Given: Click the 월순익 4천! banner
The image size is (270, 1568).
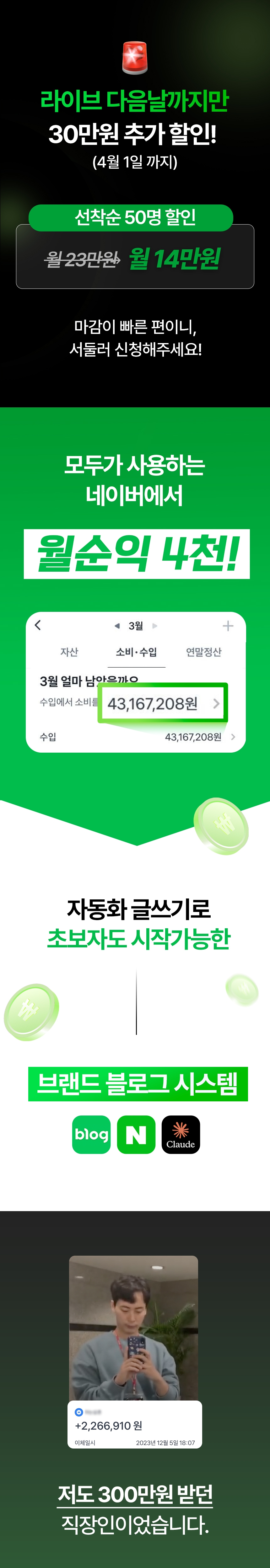Looking at the screenshot, I should click(x=137, y=554).
